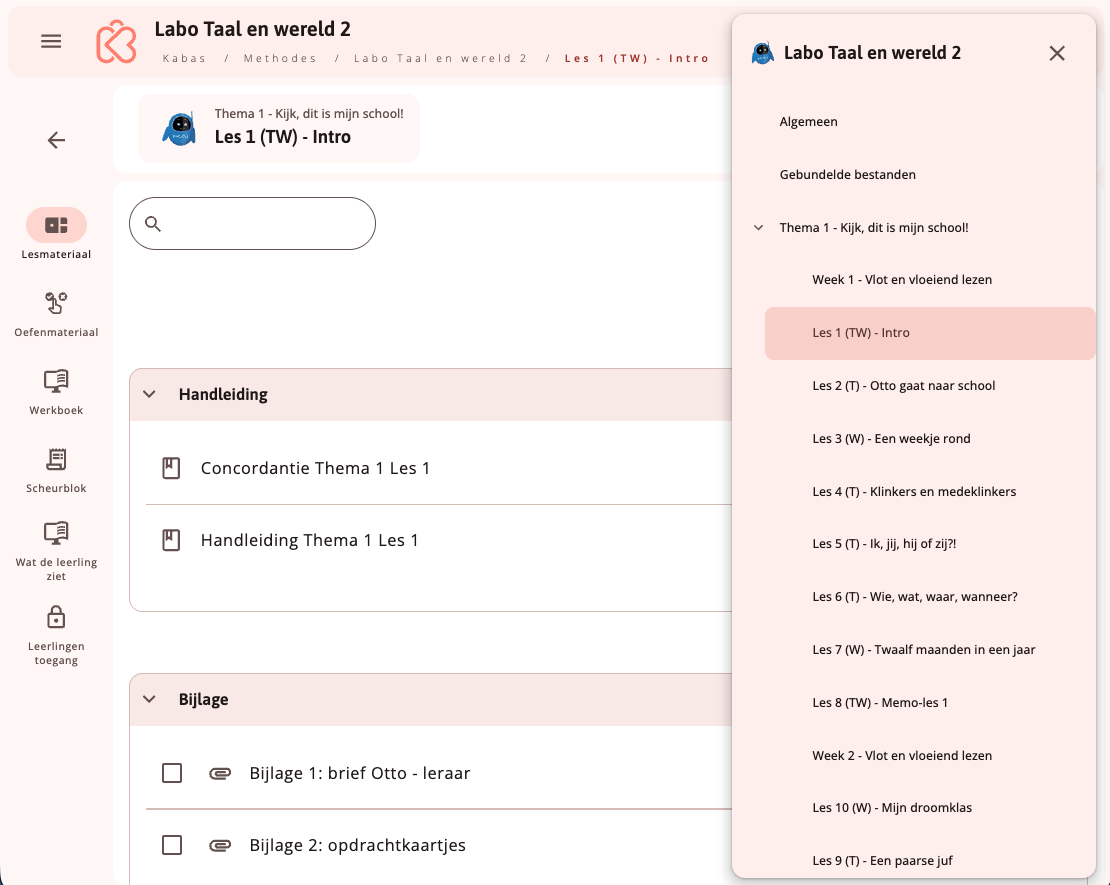Select Thema 1 - Kijk, dit is mijn school!
The image size is (1110, 885).
[874, 227]
